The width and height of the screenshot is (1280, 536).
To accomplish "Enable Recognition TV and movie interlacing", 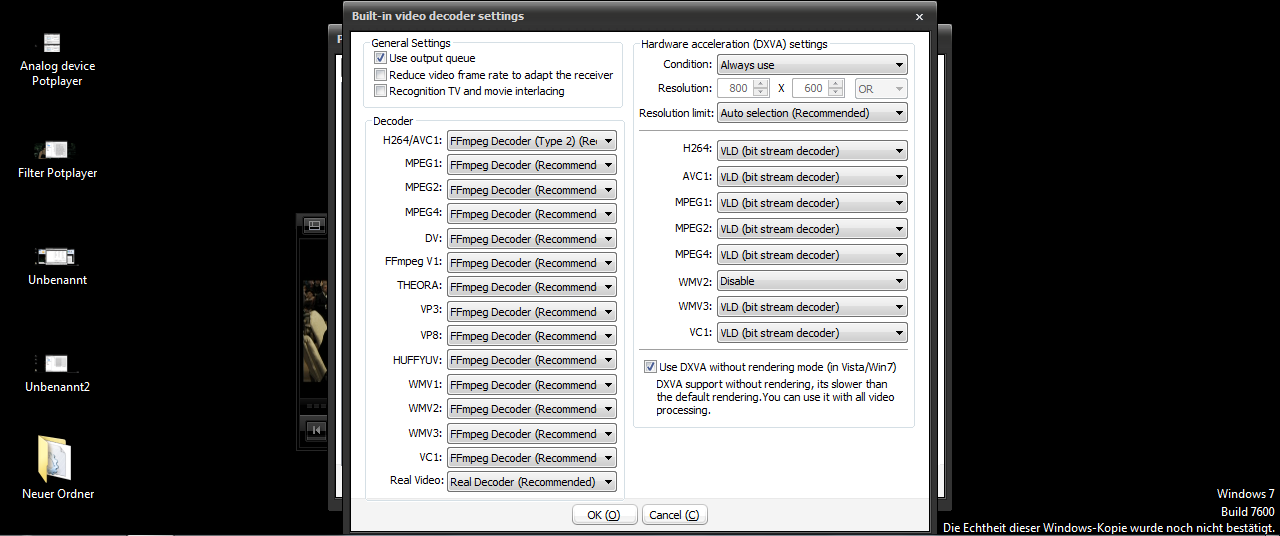I will pos(380,91).
